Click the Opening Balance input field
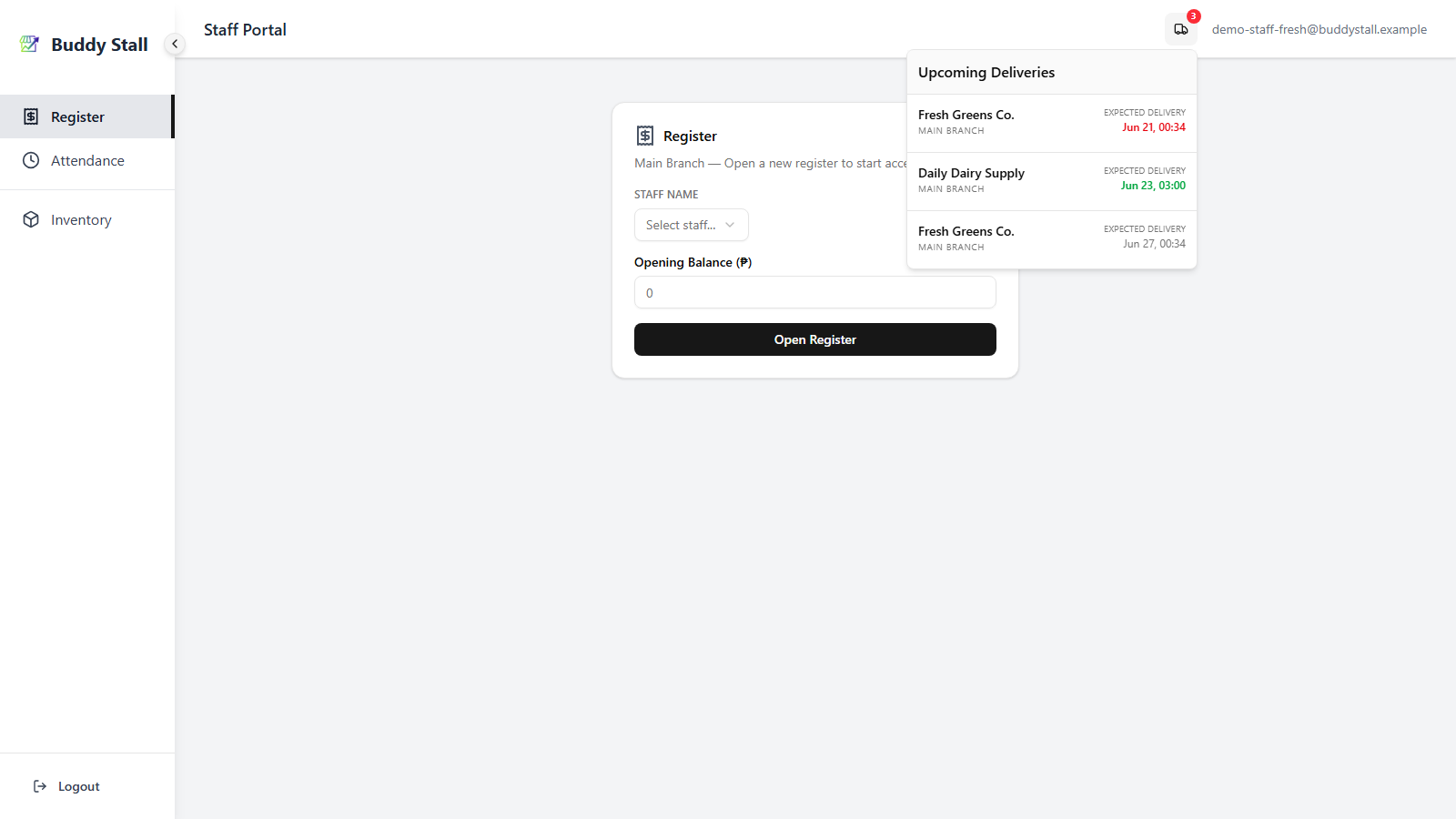Screen dimensions: 1456x819 pos(814,292)
